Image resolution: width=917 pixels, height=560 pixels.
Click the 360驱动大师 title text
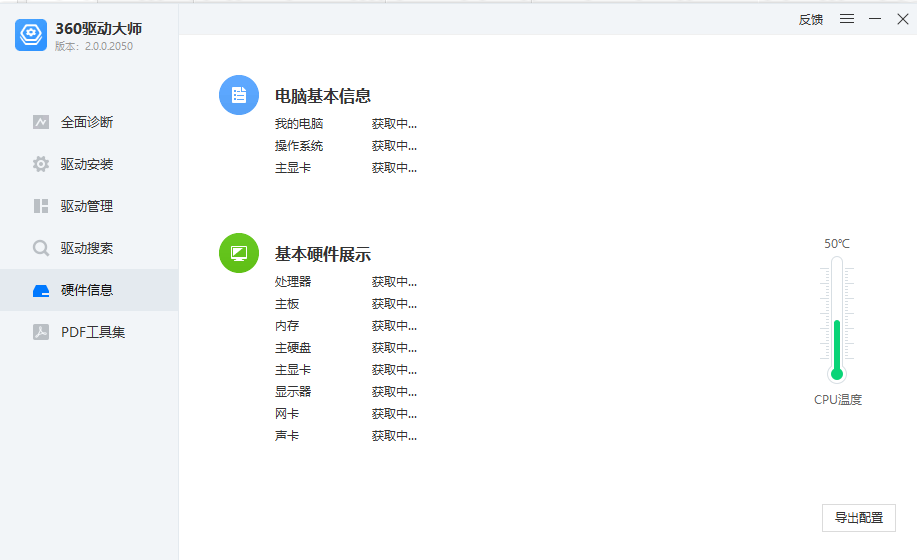pyautogui.click(x=99, y=29)
